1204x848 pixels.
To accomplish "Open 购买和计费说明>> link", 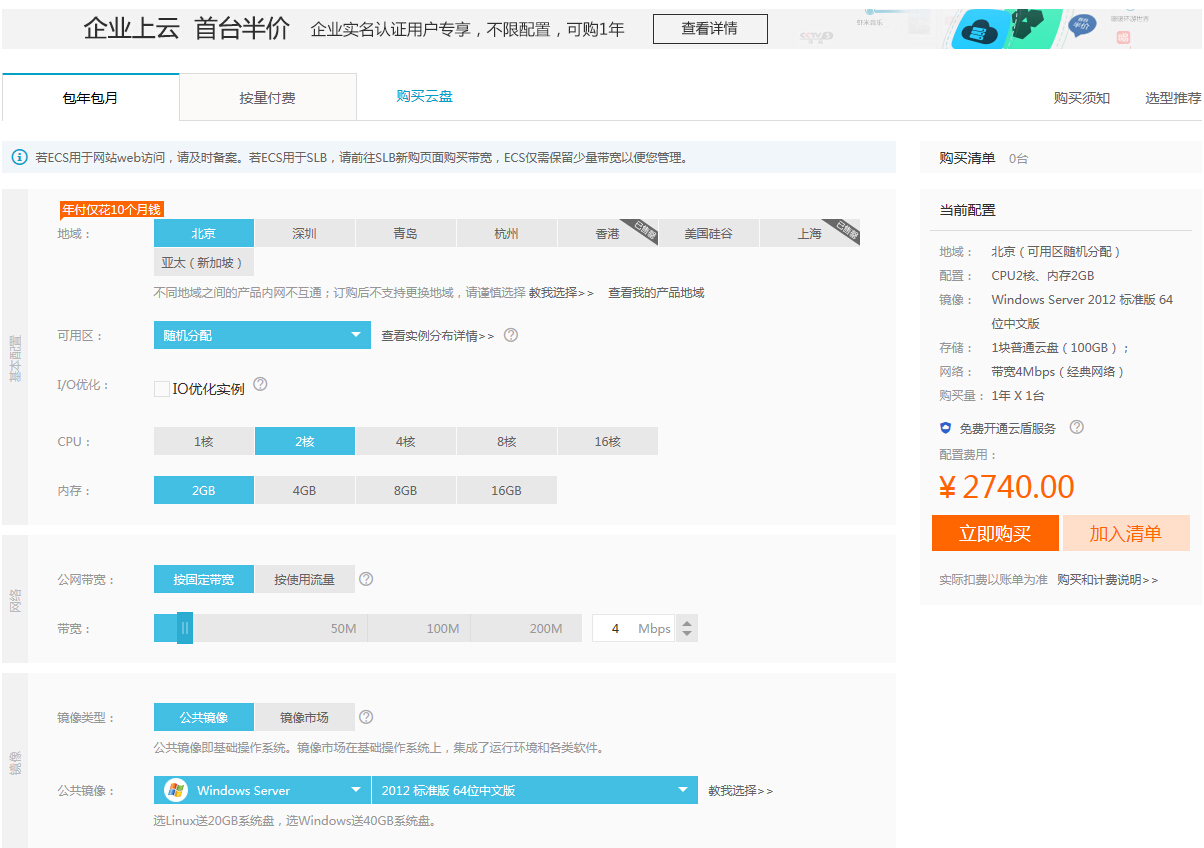I will (x=1108, y=580).
